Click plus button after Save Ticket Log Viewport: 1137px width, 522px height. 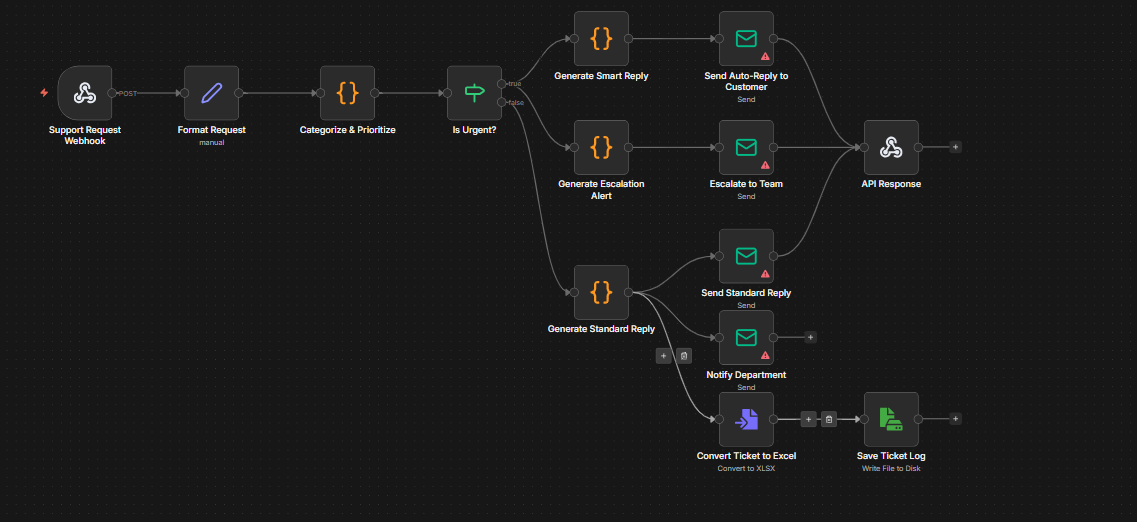click(x=955, y=419)
